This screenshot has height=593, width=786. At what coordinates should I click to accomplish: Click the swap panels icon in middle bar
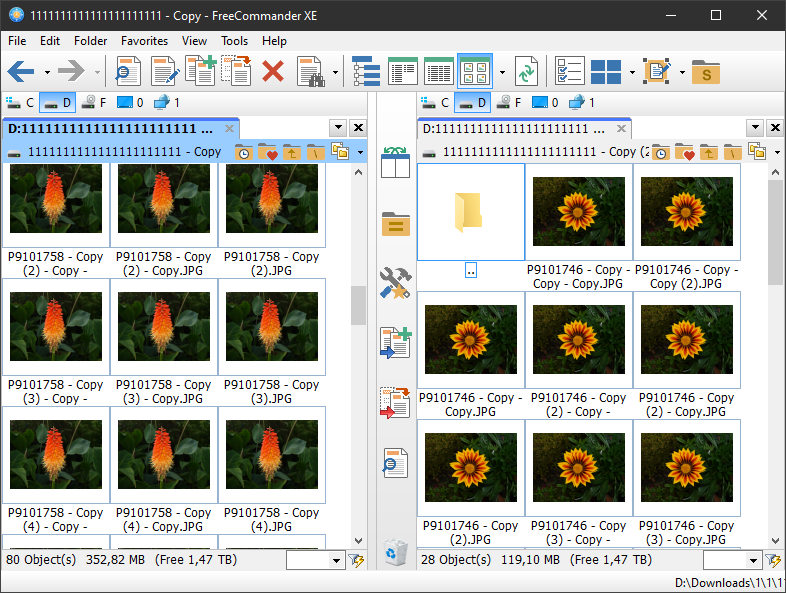click(395, 164)
